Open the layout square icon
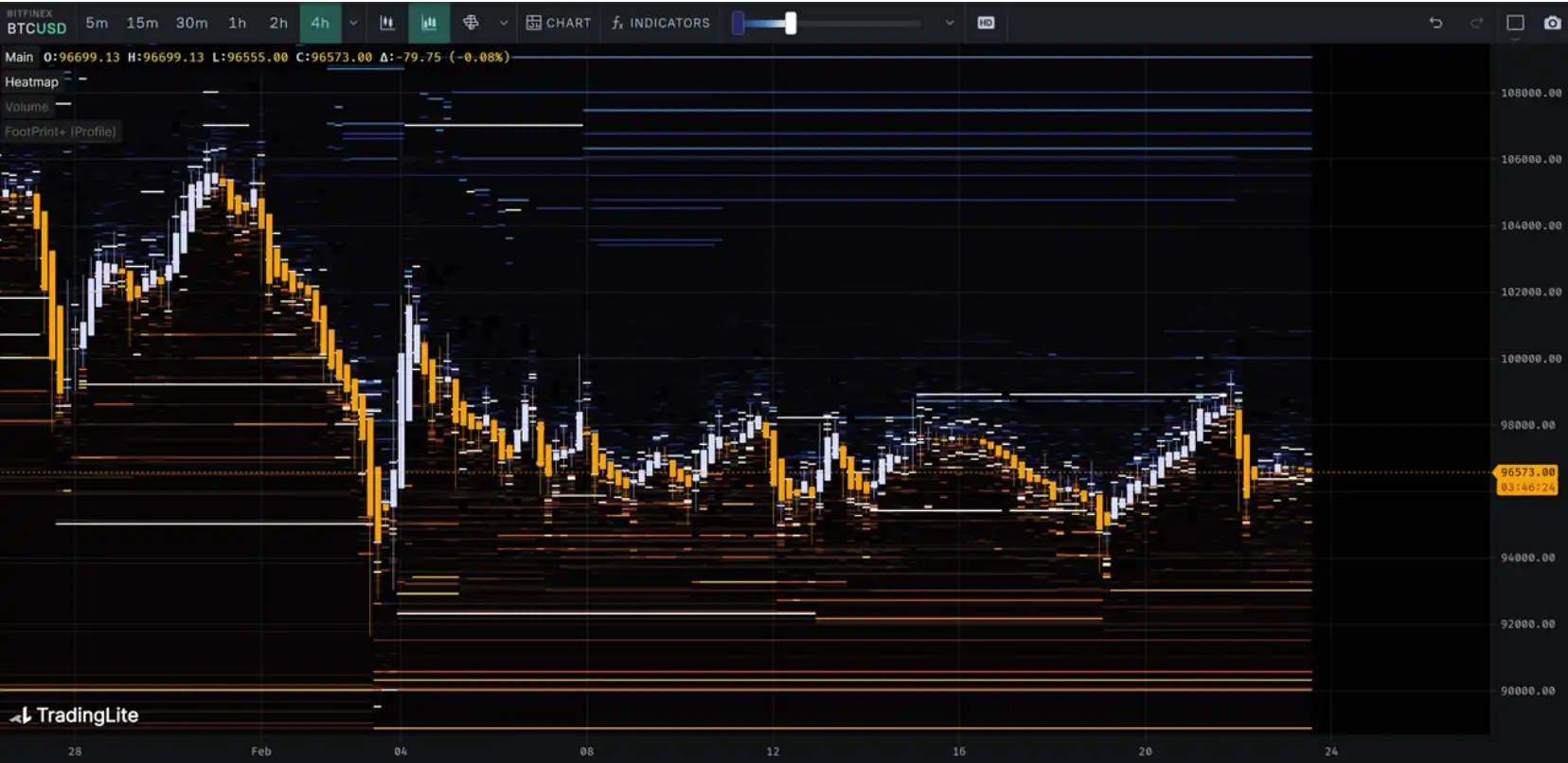This screenshot has width=1568, height=763. click(1515, 23)
